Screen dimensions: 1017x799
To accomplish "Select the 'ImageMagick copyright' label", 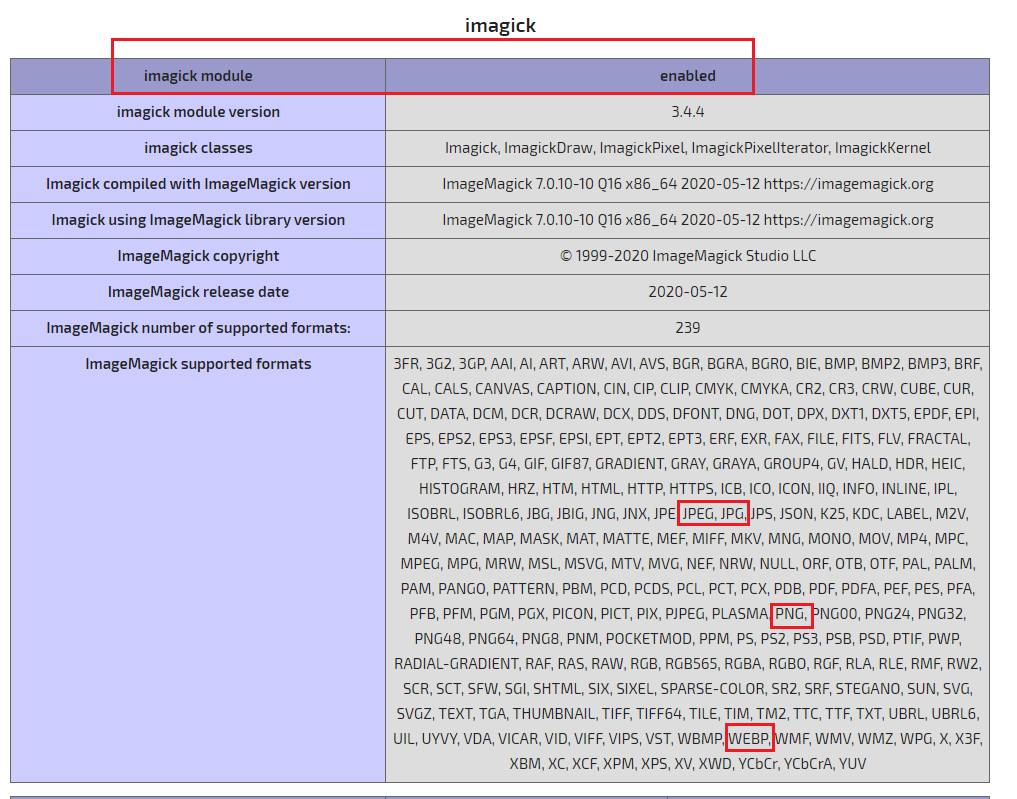I will click(x=198, y=256).
